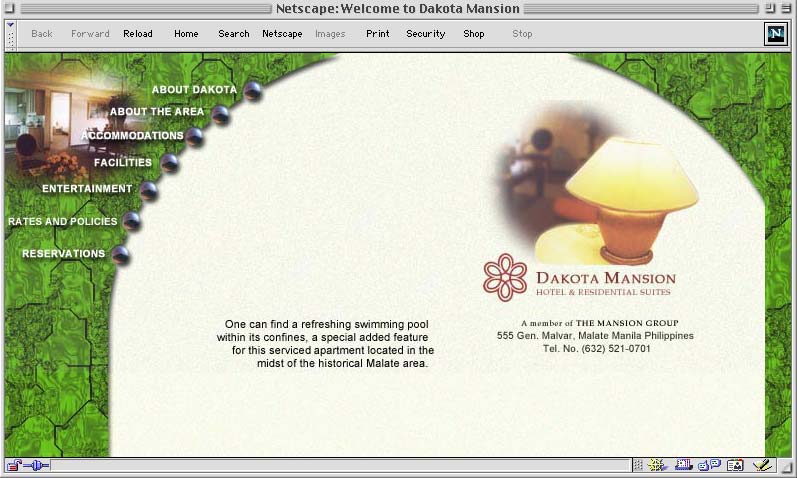Click the window zoom box in title bar
The image size is (797, 478).
(x=770, y=8)
